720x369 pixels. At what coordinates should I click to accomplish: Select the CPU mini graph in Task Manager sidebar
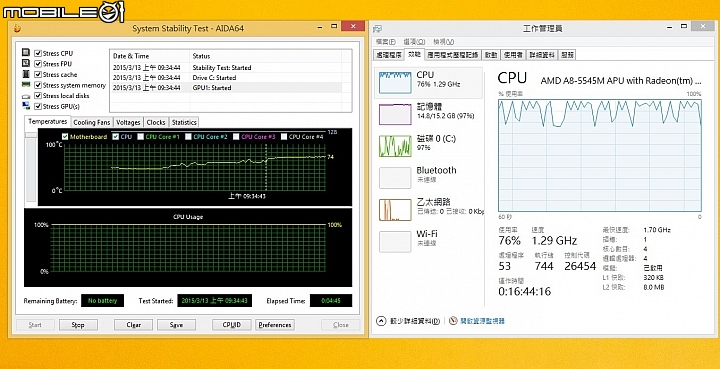point(395,83)
